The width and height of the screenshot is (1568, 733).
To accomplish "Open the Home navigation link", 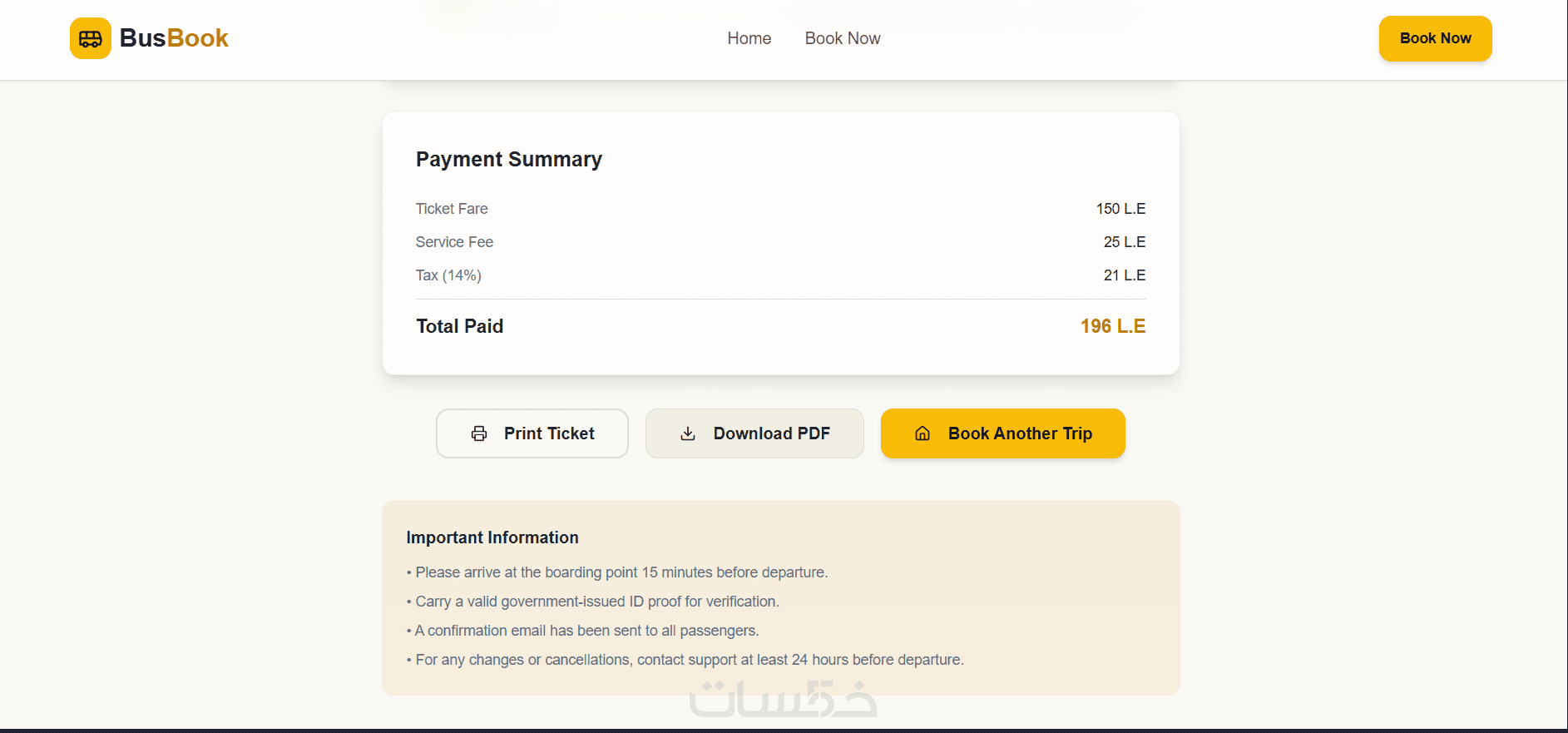I will pos(749,38).
